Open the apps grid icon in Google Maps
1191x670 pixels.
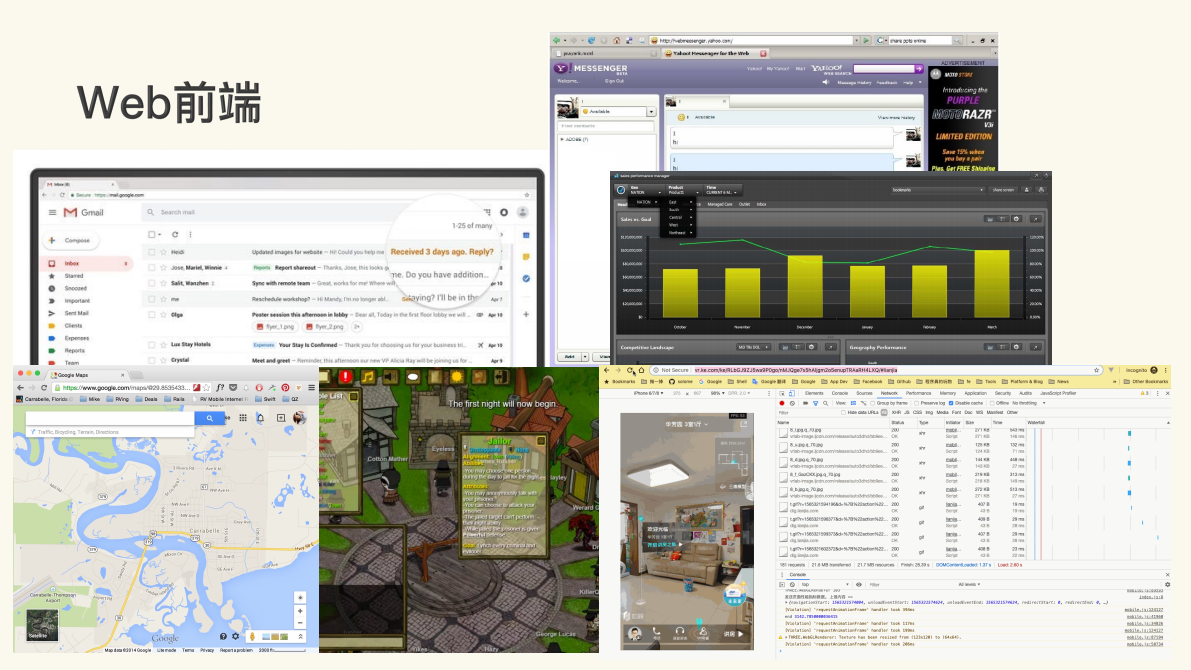point(243,418)
